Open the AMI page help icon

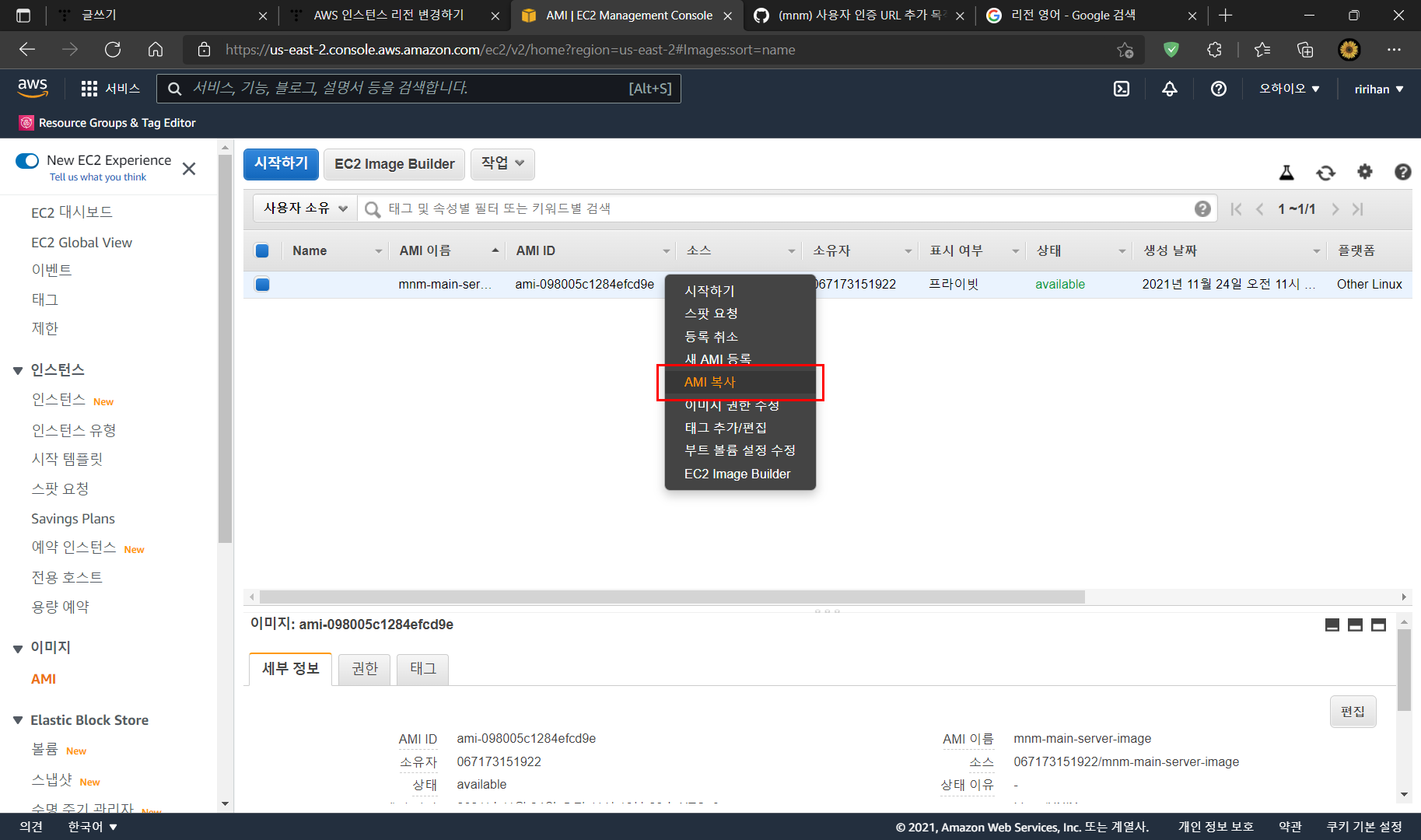pyautogui.click(x=1403, y=172)
